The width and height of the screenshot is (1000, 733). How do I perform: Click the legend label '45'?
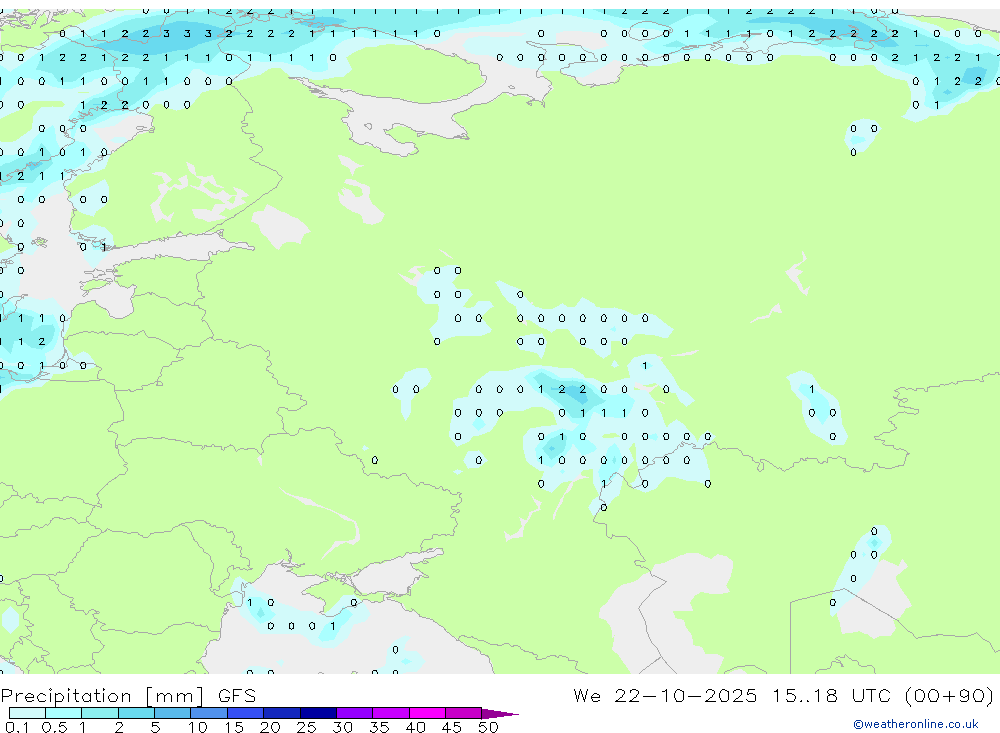point(452,727)
